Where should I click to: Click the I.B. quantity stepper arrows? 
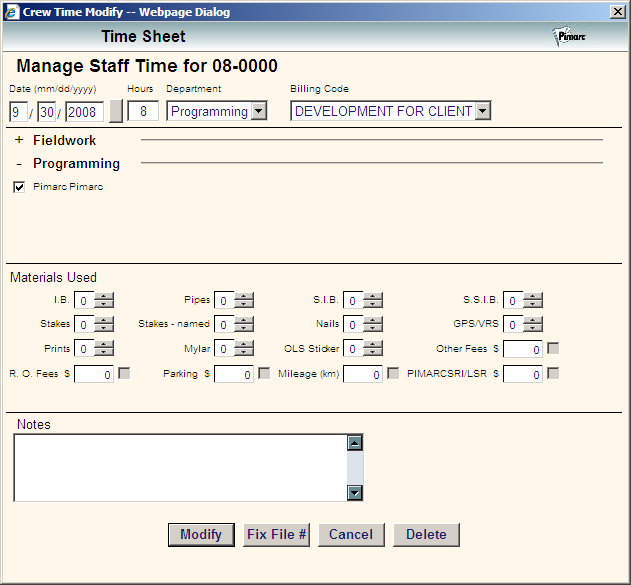(104, 300)
